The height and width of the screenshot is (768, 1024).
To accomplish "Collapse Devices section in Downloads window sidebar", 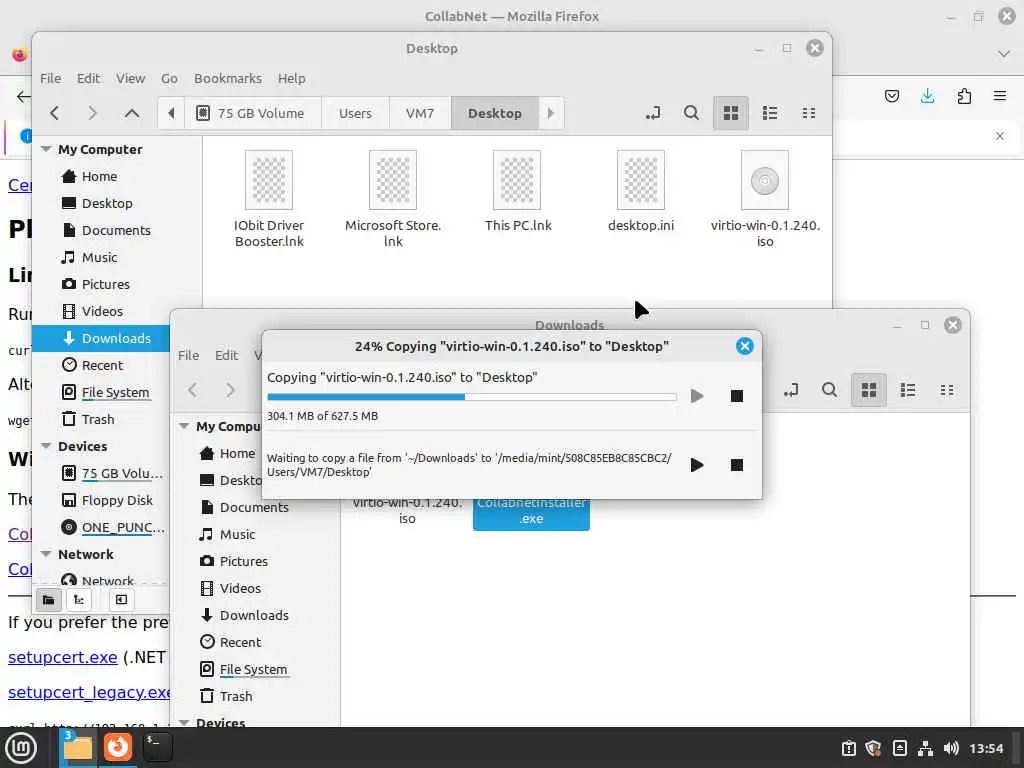I will point(184,722).
